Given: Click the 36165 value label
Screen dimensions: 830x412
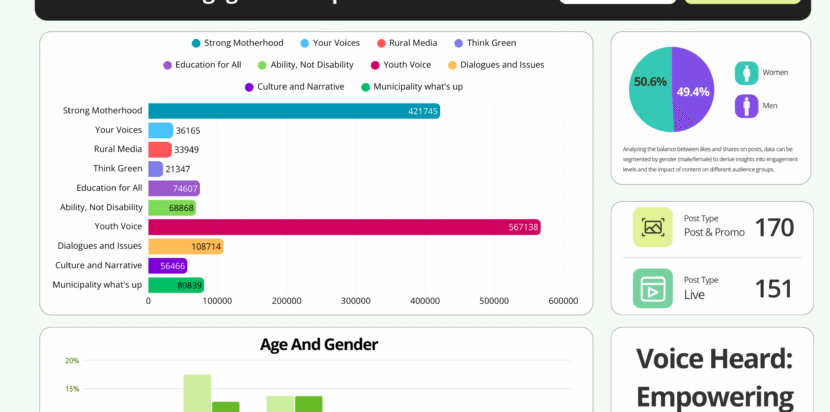Looking at the screenshot, I should tap(188, 131).
